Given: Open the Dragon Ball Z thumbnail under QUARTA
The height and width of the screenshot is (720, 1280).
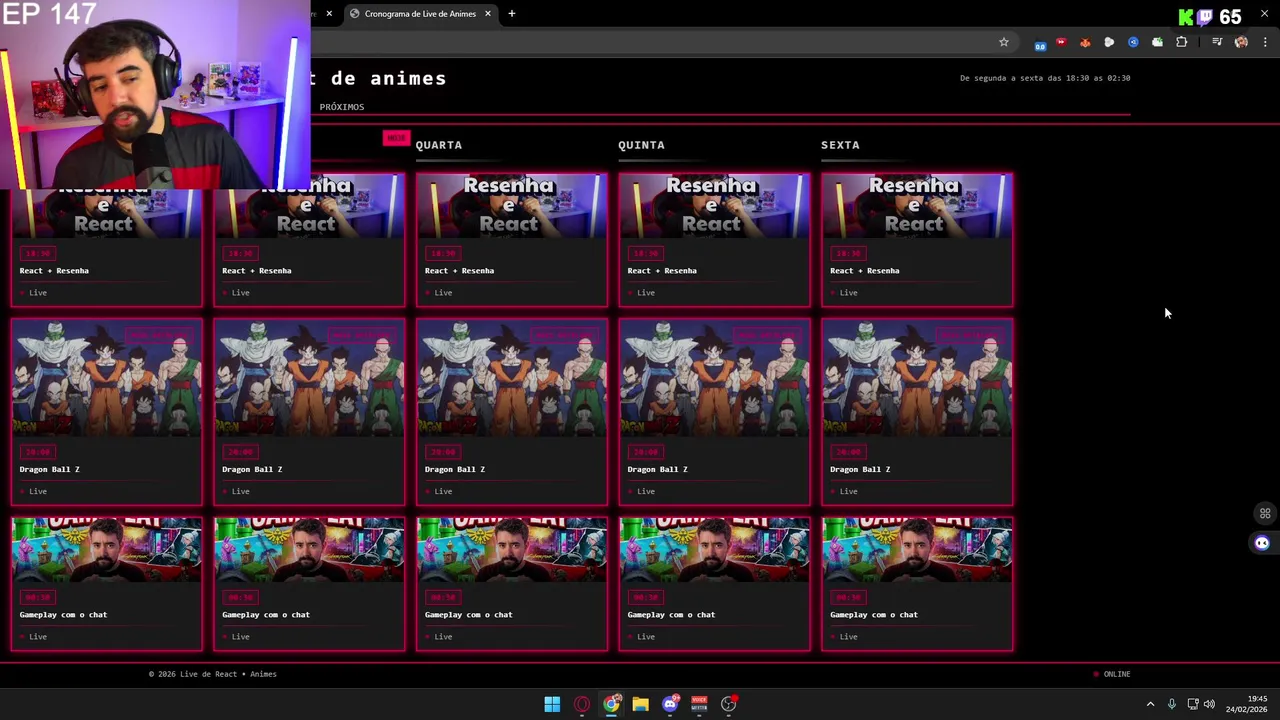Looking at the screenshot, I should pos(511,378).
